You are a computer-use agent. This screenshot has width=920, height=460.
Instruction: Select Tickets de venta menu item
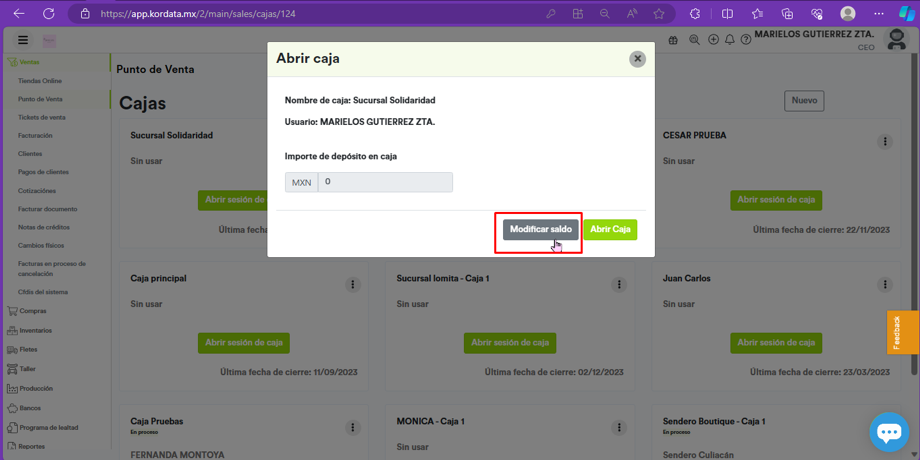click(41, 117)
